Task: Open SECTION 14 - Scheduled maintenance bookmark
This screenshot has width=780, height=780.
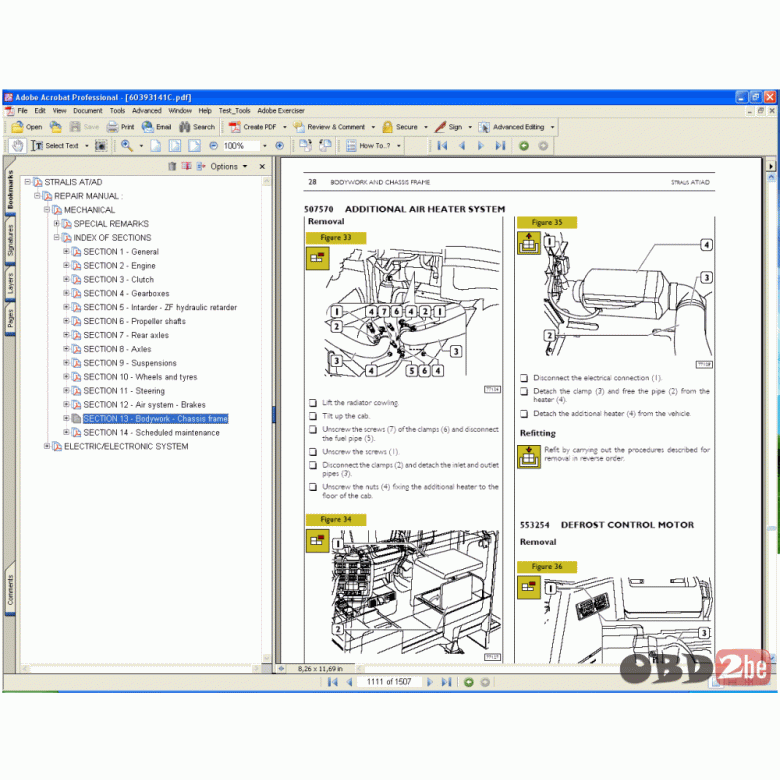Action: (151, 433)
